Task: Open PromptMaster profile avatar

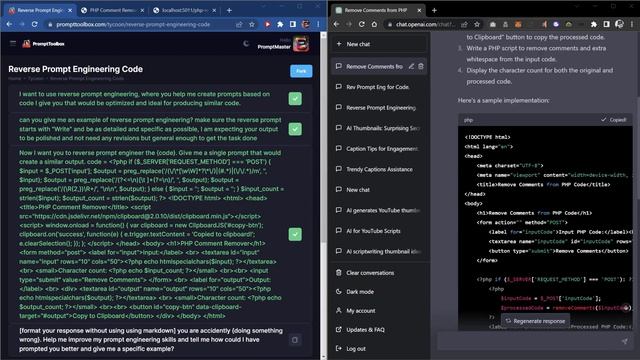Action: tap(301, 44)
